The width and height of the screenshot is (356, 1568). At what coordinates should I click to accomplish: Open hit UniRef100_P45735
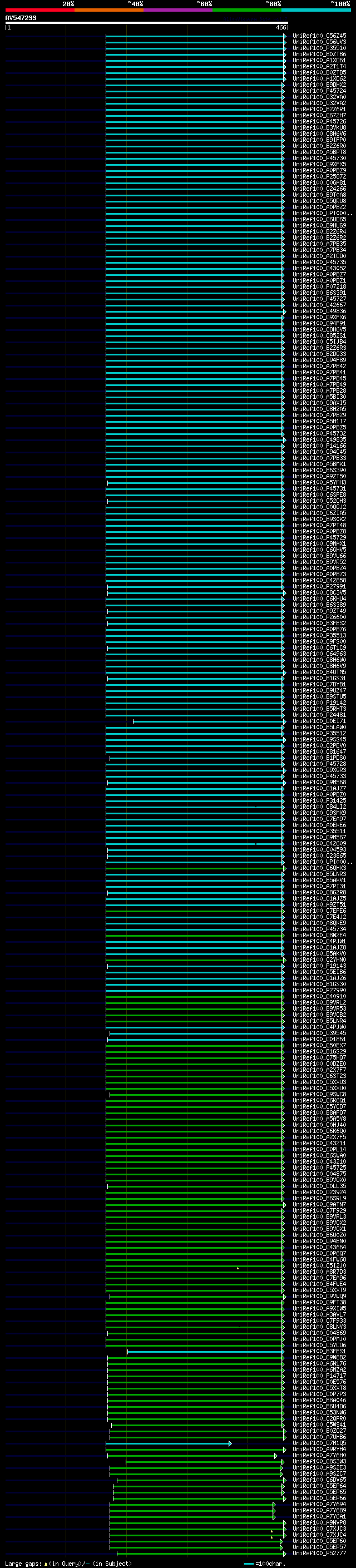pyautogui.click(x=319, y=263)
